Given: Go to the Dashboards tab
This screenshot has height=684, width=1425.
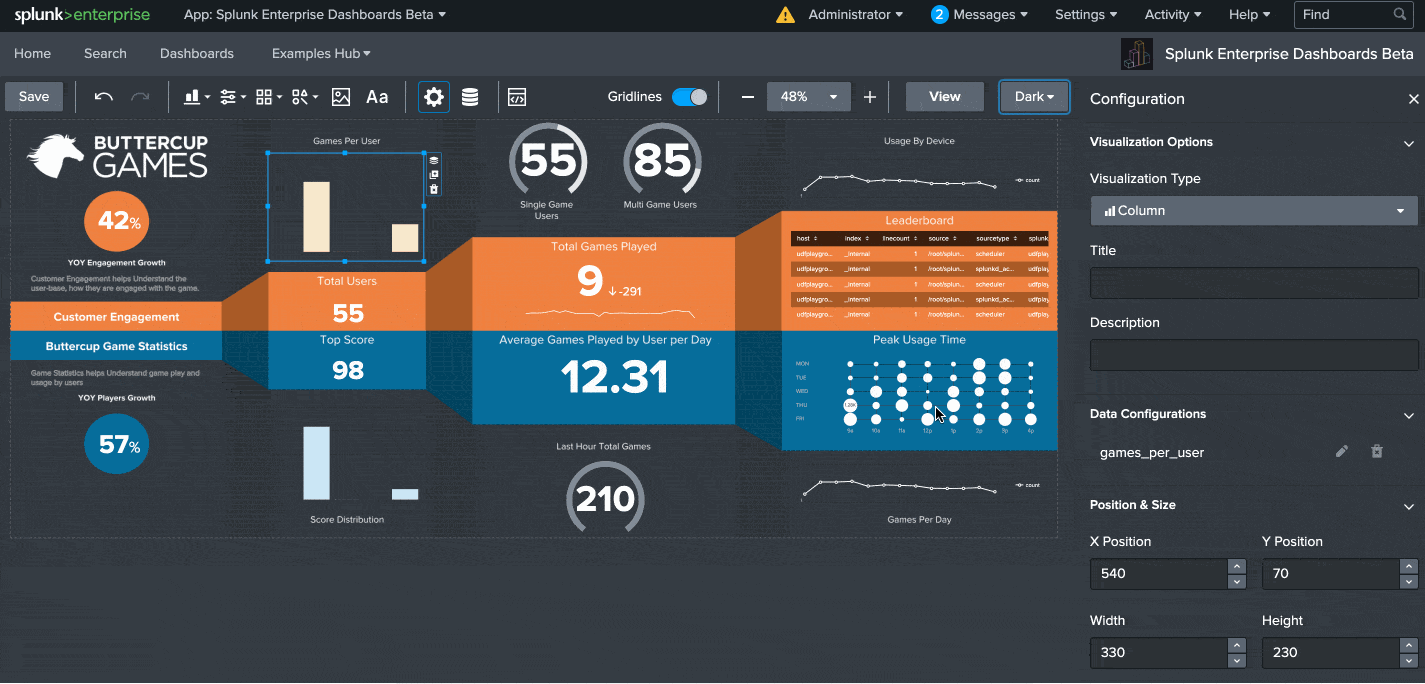Looking at the screenshot, I should pyautogui.click(x=197, y=54).
